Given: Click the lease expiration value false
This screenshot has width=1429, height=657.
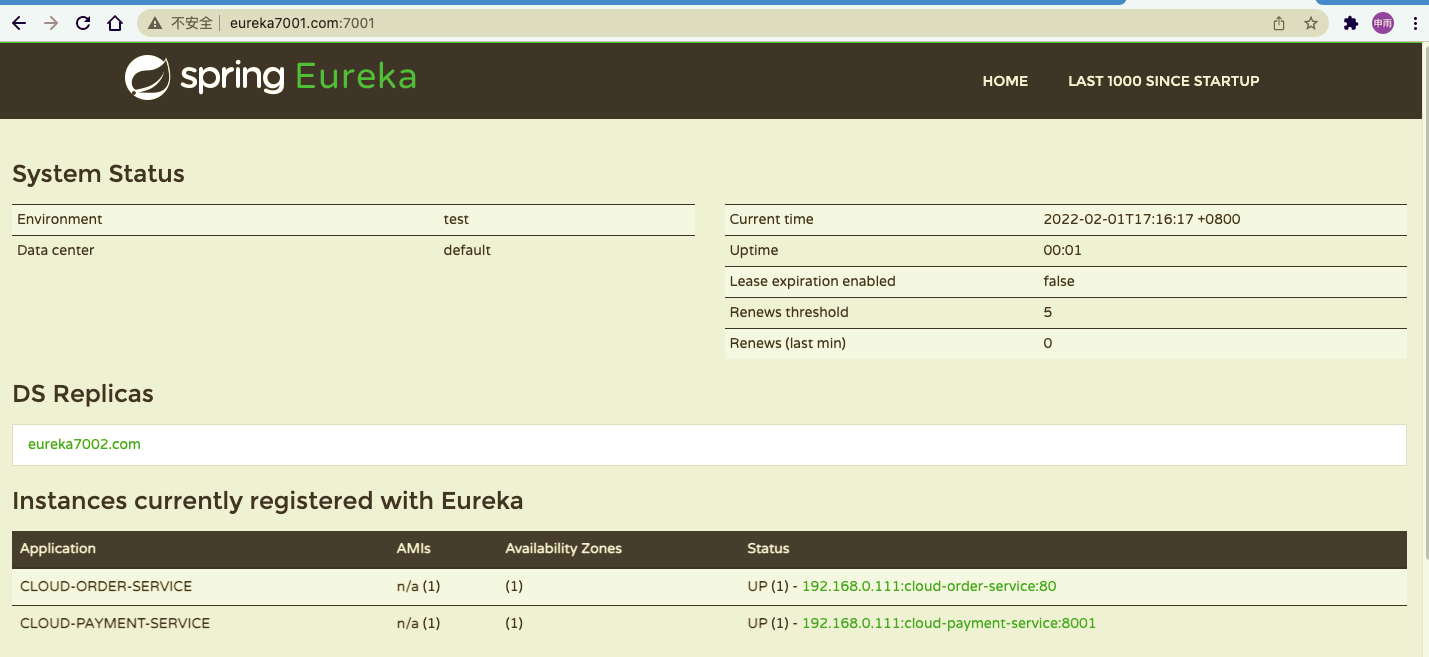Looking at the screenshot, I should coord(1059,281).
